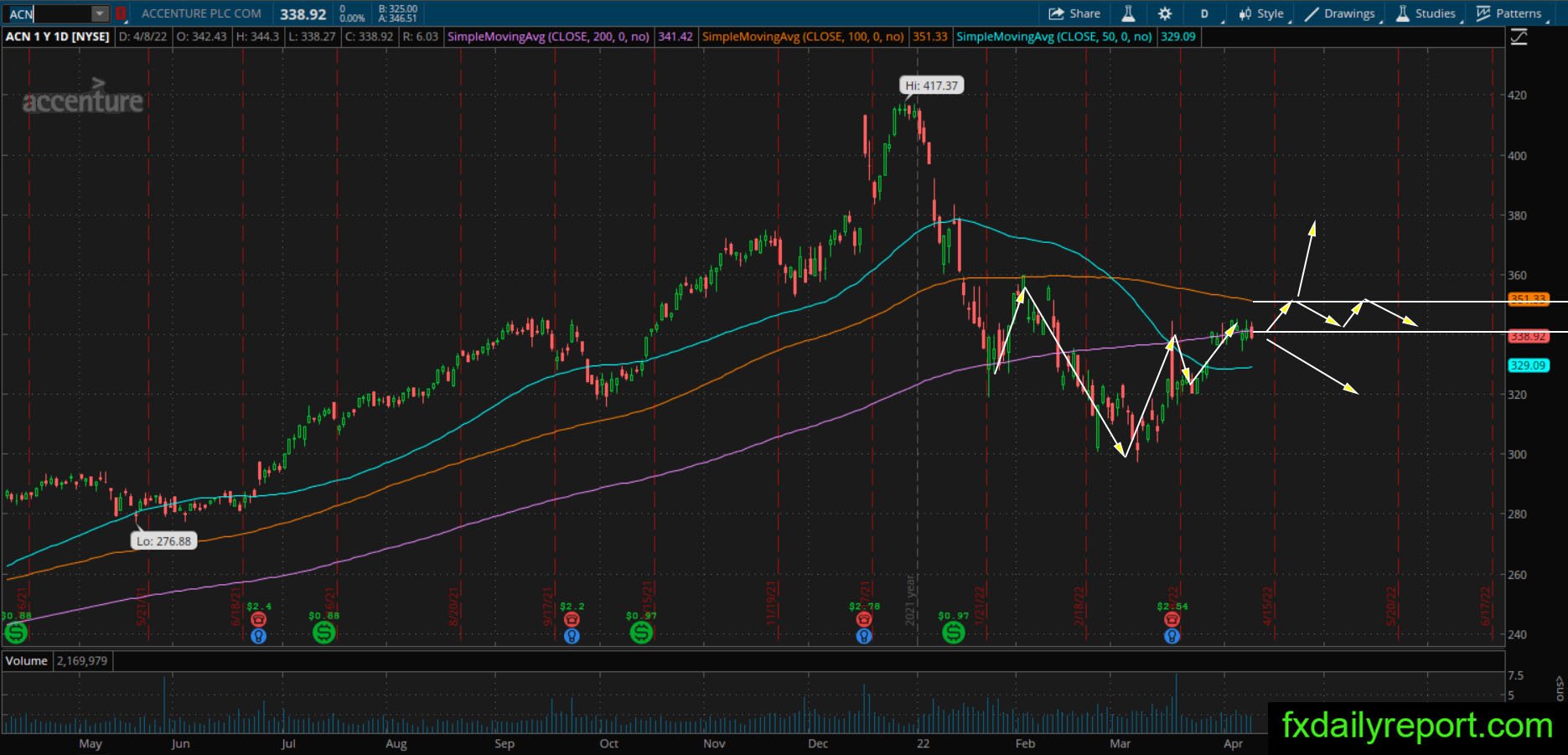This screenshot has height=755, width=1568.
Task: Click the SMA 100 value 351.33 in header
Action: (930, 37)
